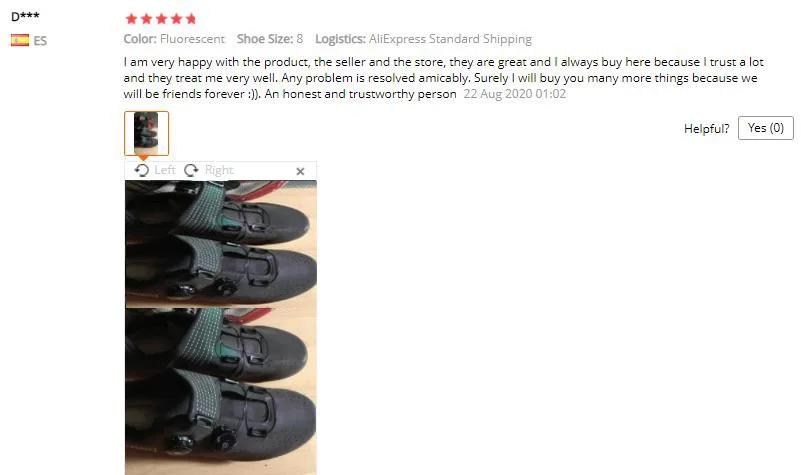This screenshot has height=475, width=801.
Task: Click the fourth rating star
Action: tap(176, 19)
